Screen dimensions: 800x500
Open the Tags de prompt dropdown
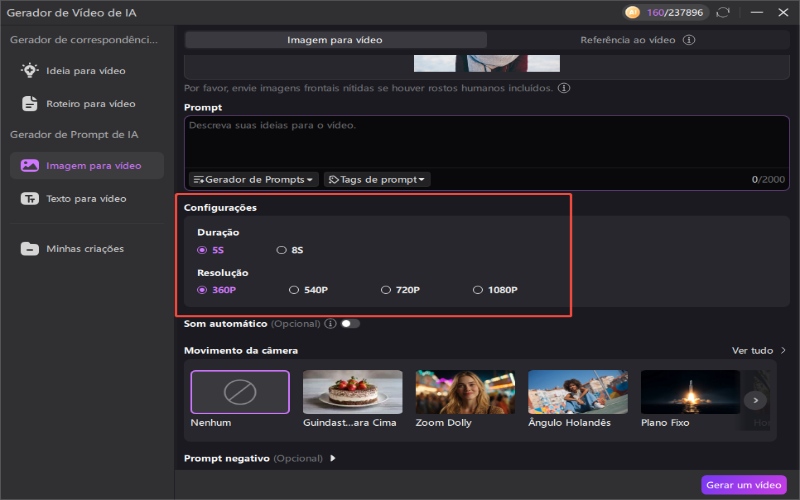click(377, 180)
